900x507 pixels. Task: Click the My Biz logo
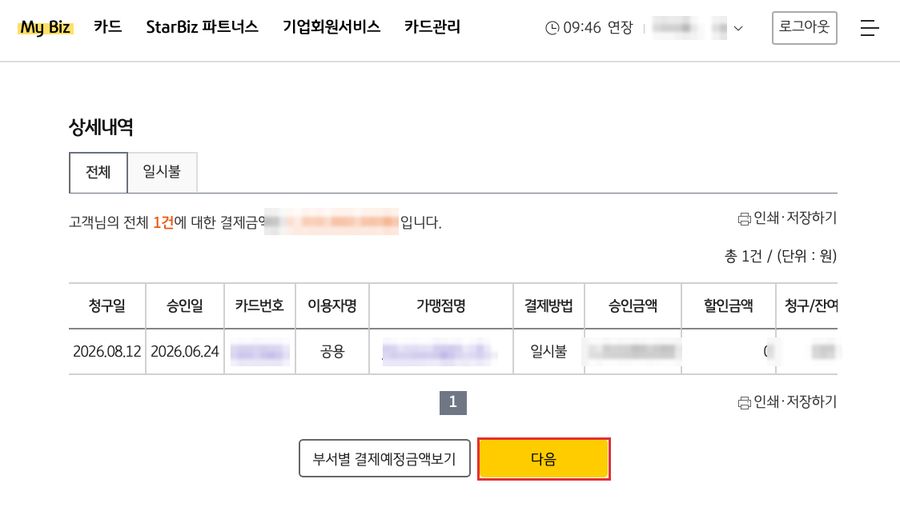pos(45,27)
